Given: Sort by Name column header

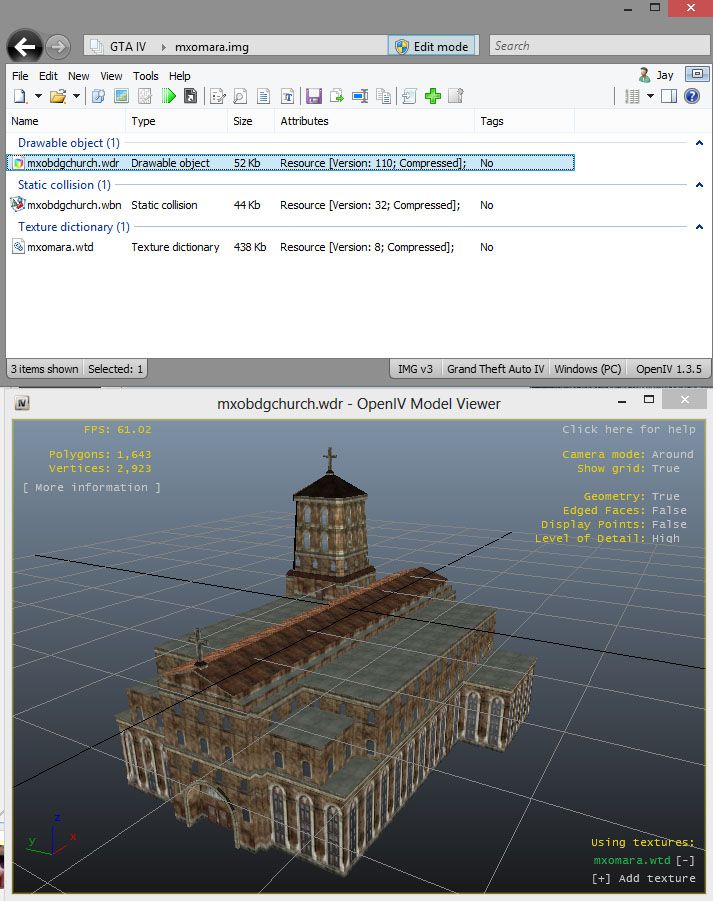Looking at the screenshot, I should [x=66, y=121].
